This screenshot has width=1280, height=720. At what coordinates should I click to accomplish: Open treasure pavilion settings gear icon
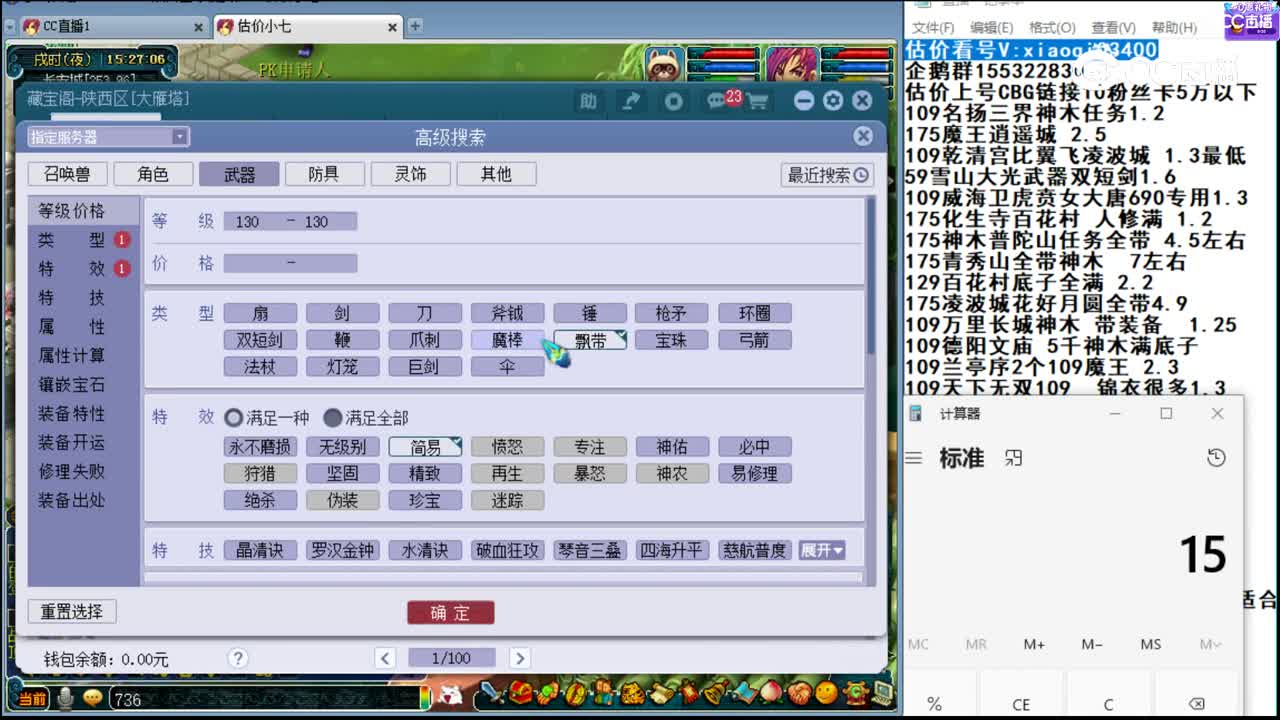(x=833, y=100)
